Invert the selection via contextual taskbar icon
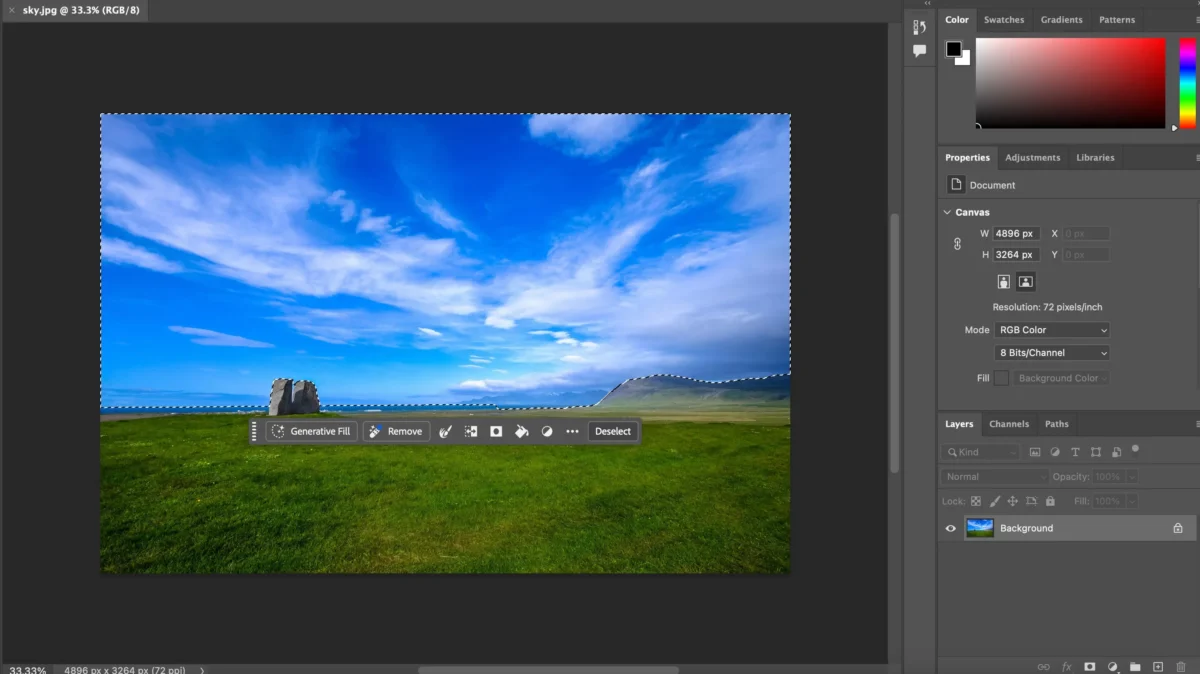This screenshot has width=1200, height=674. pyautogui.click(x=471, y=431)
